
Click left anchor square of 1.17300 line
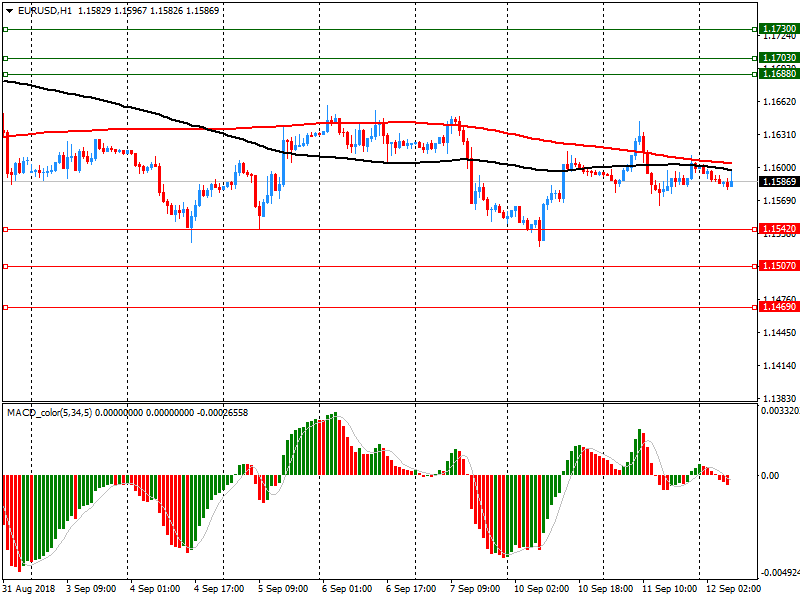[5, 30]
